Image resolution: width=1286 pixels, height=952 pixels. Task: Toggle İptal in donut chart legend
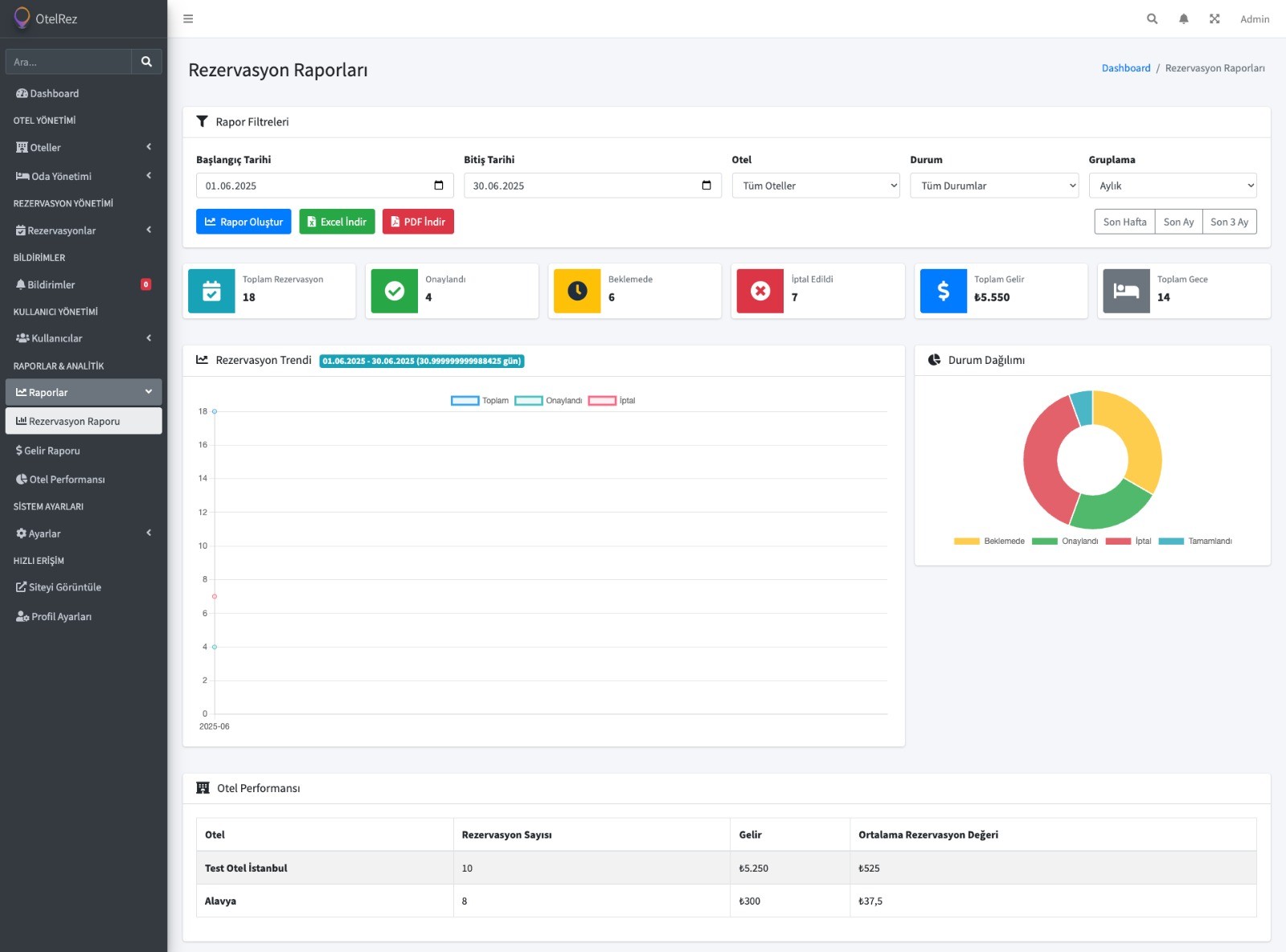(x=1128, y=541)
